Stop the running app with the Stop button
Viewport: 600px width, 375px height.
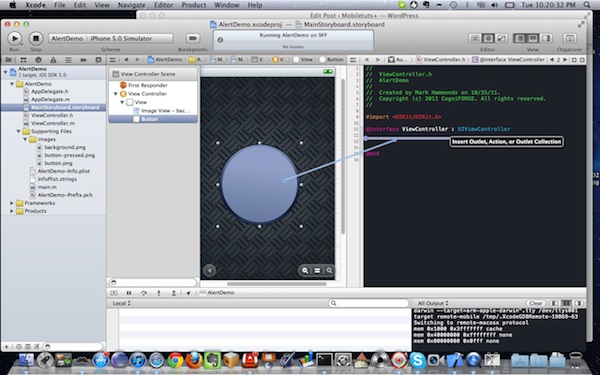tap(36, 38)
